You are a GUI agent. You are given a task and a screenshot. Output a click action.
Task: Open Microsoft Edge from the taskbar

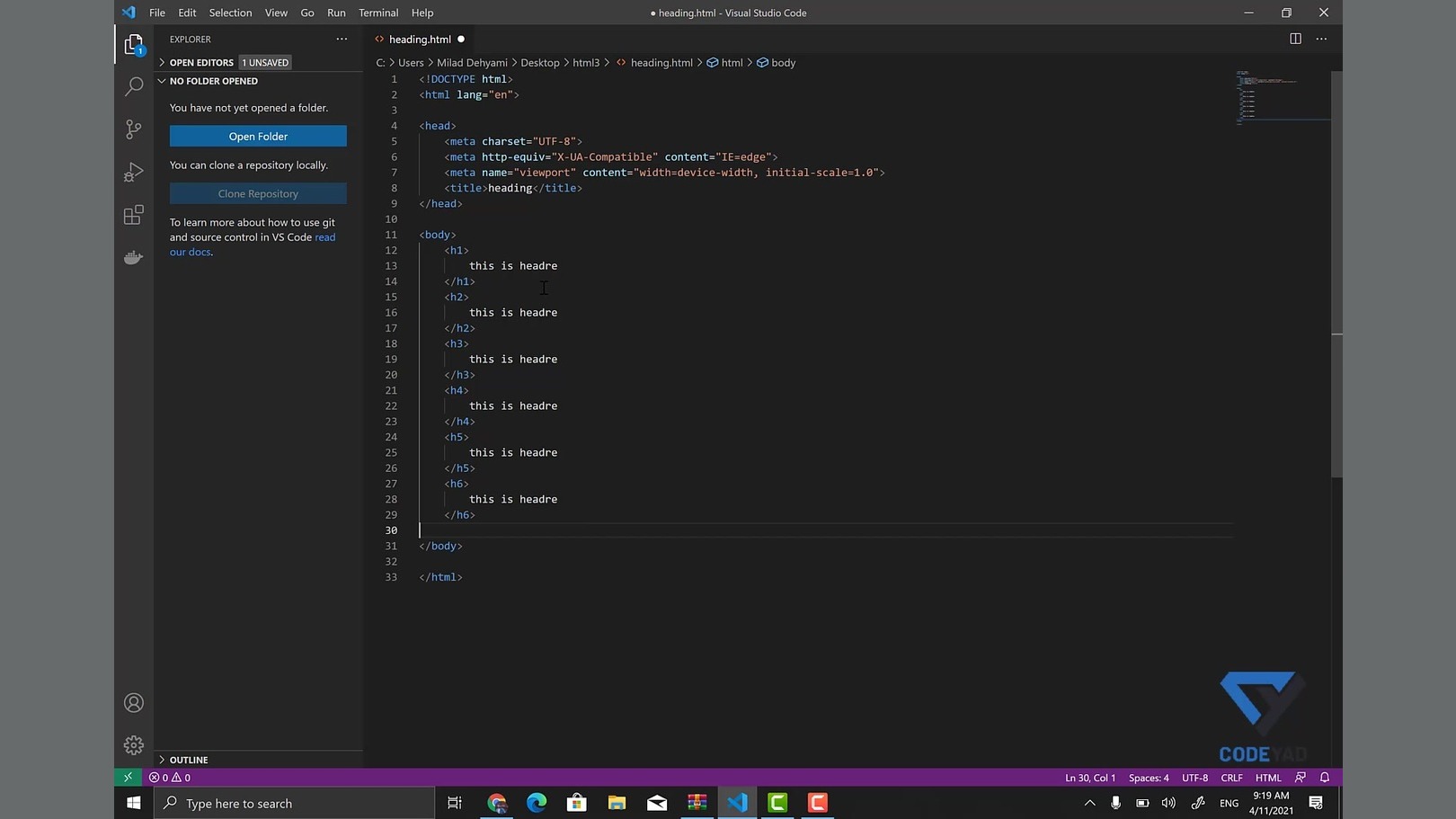pos(537,803)
